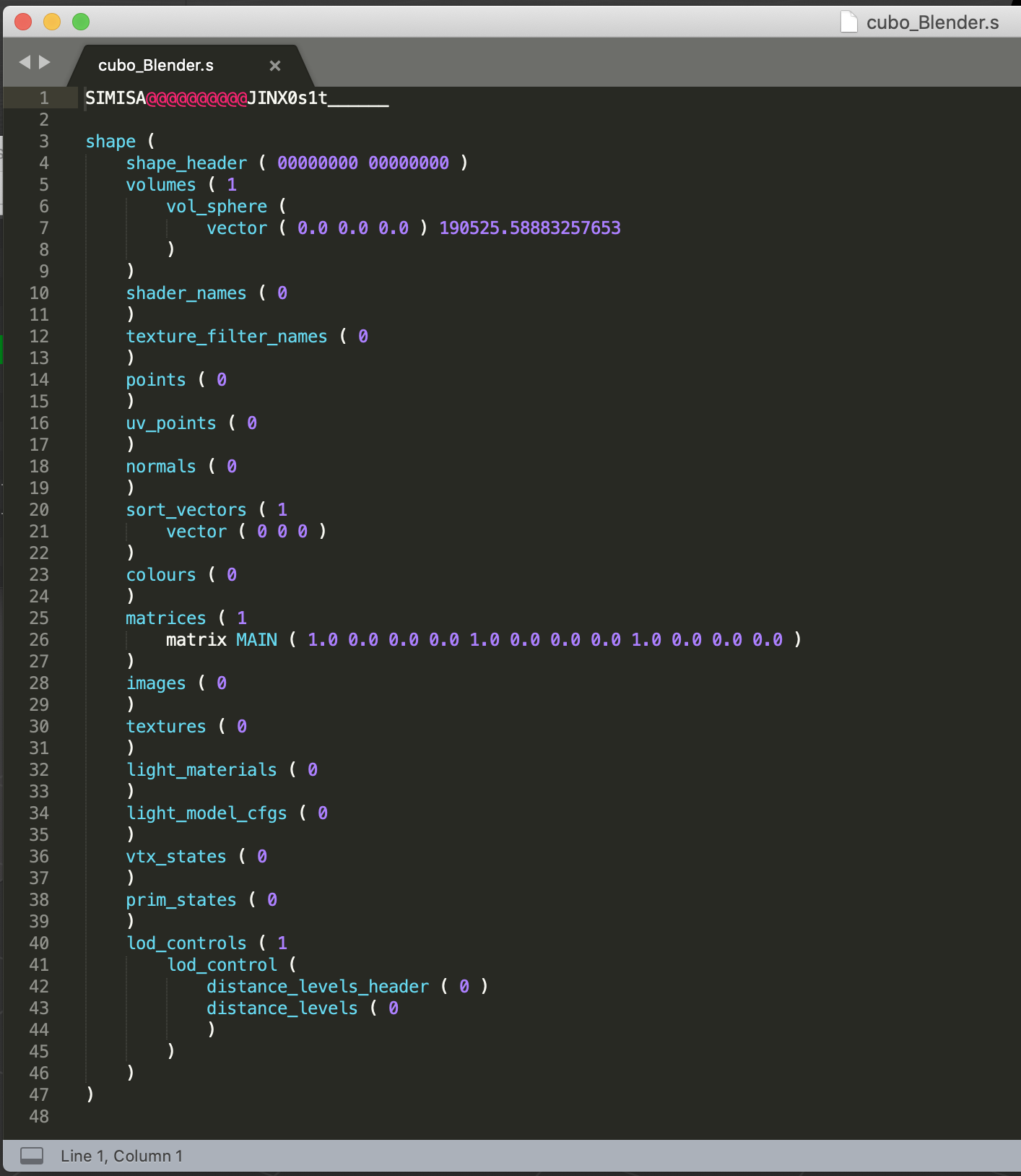Screen dimensions: 1021x1176
Task: Click the document icon in the title bar
Action: point(849,22)
